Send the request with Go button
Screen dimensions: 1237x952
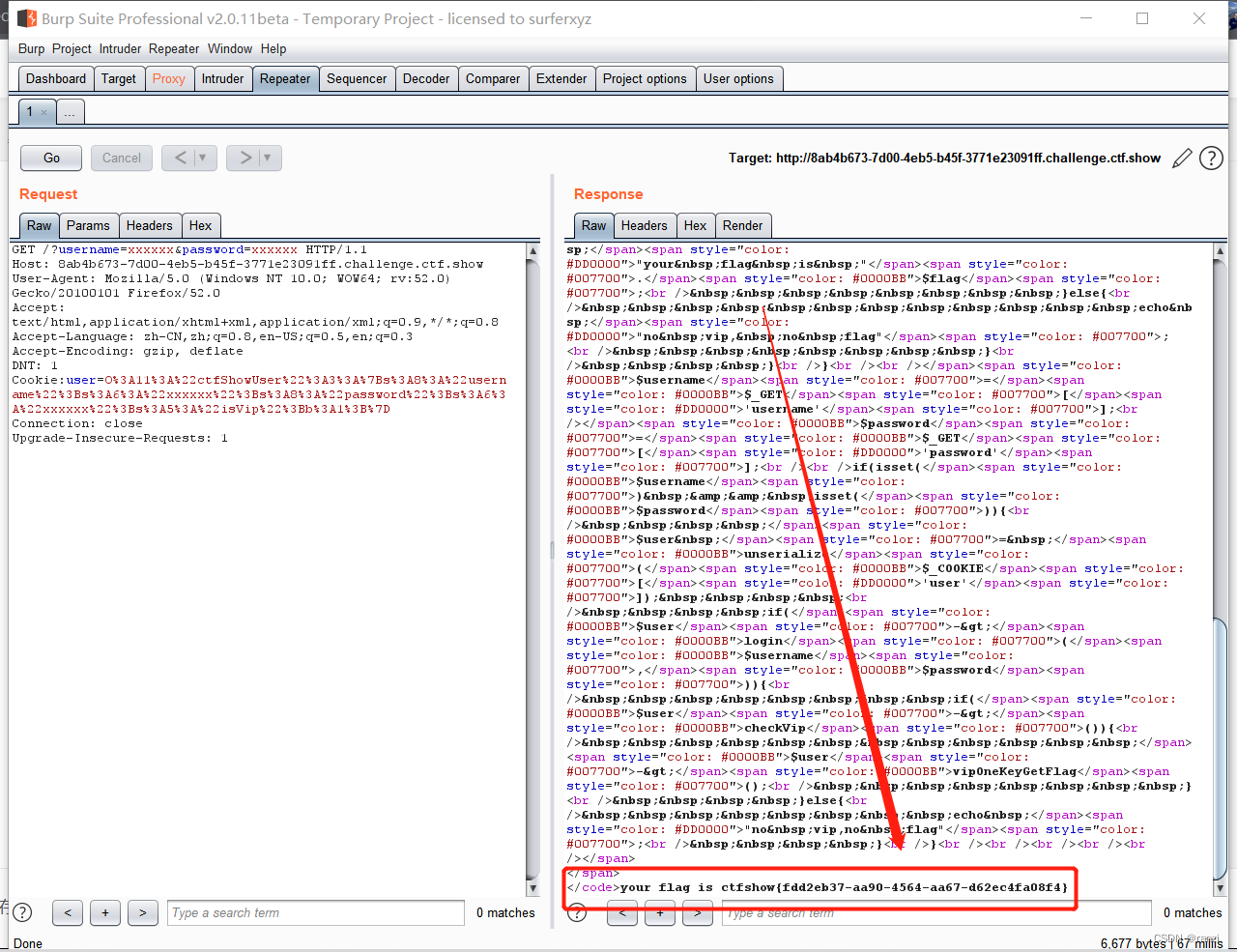click(52, 158)
